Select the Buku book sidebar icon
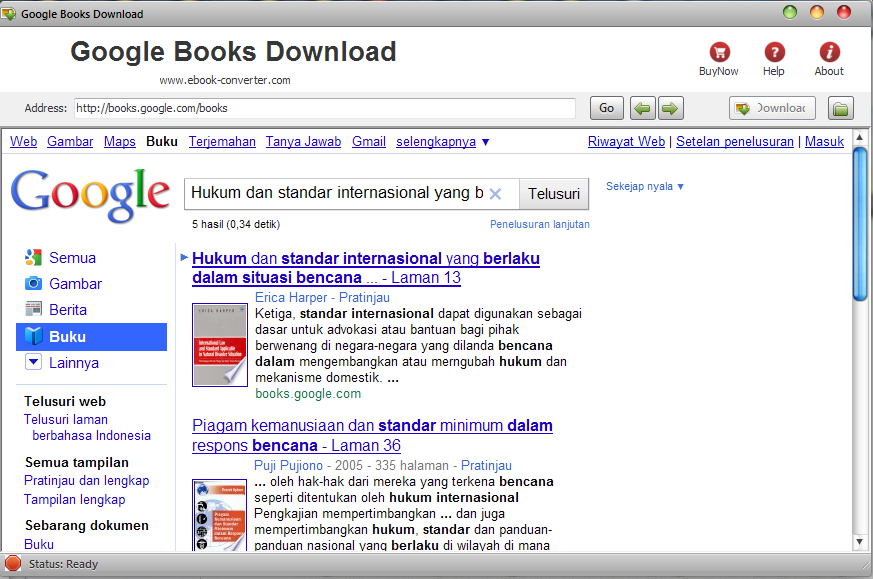The height and width of the screenshot is (579, 873). coord(33,336)
